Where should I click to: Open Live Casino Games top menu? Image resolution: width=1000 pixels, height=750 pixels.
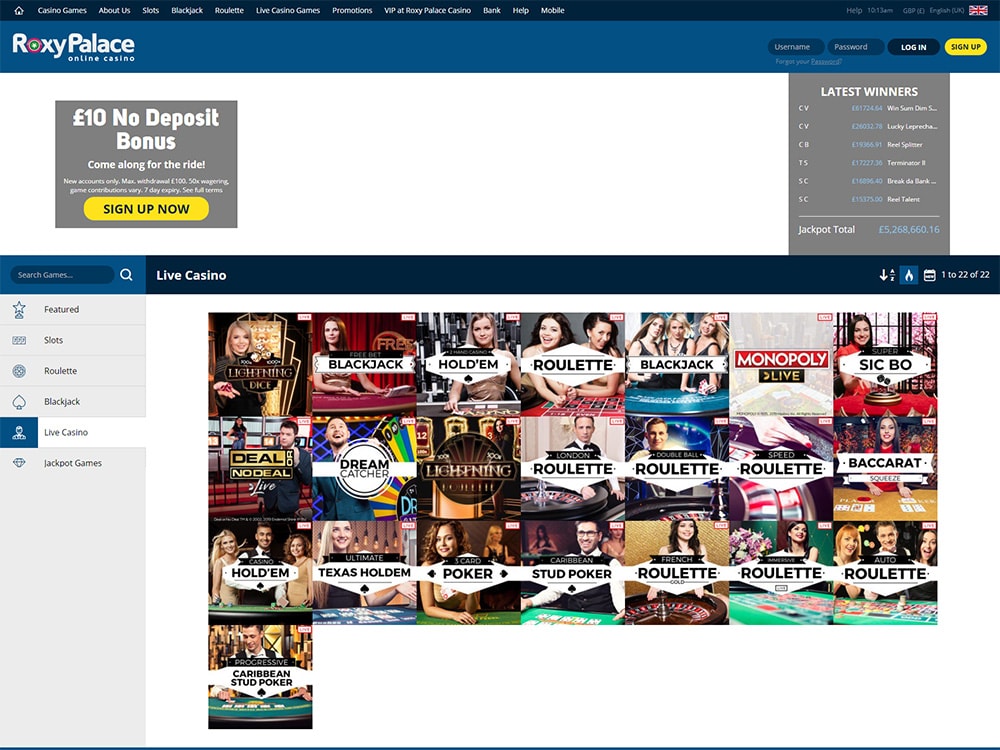288,10
